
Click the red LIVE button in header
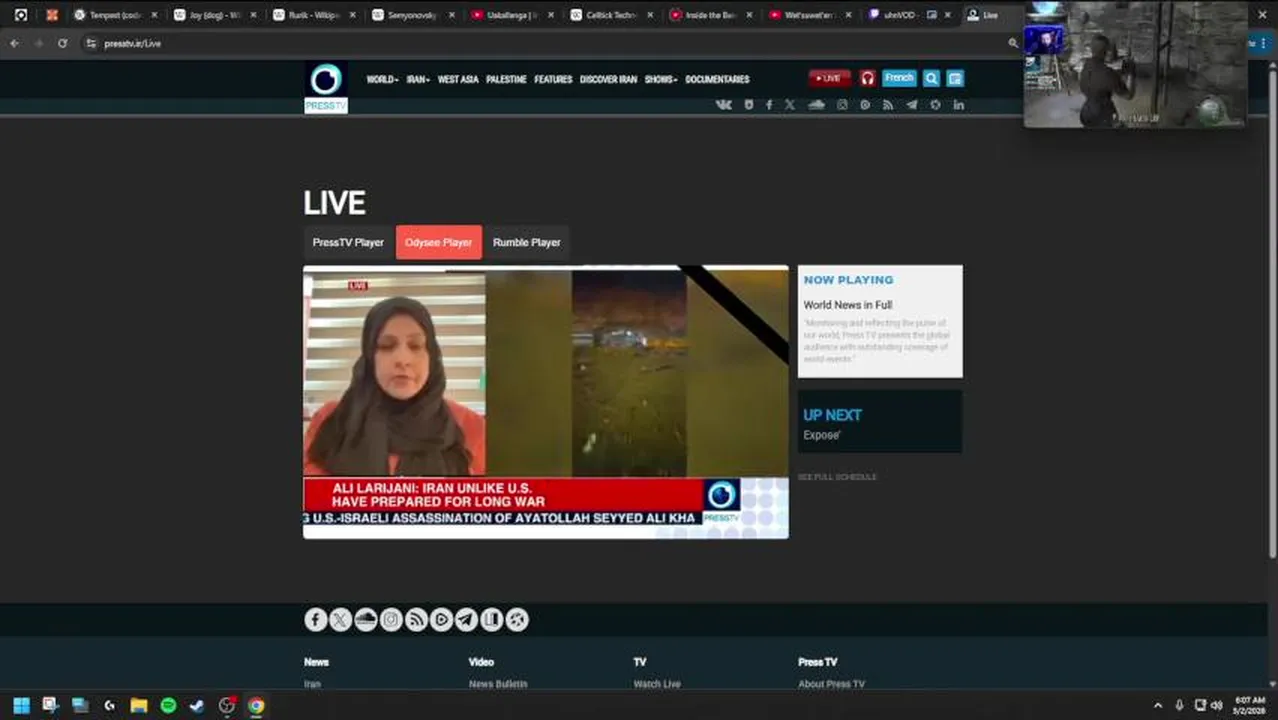829,78
